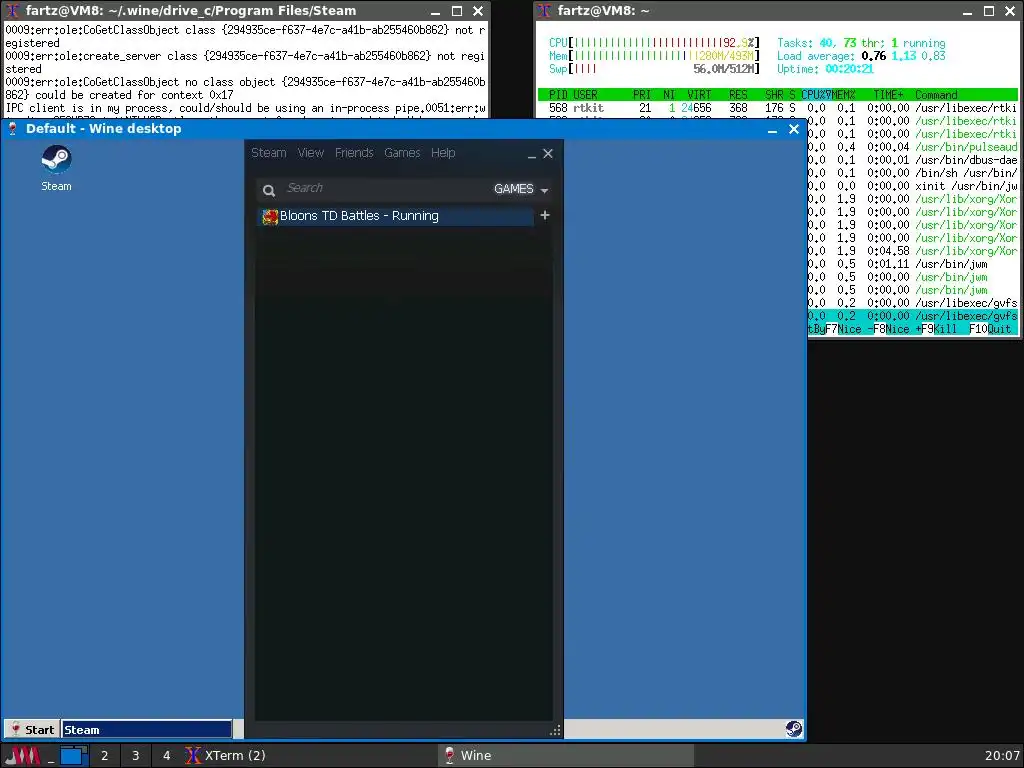Click the Wine desktop title bar wine-glass icon
Image resolution: width=1024 pixels, height=768 pixels.
click(12, 129)
